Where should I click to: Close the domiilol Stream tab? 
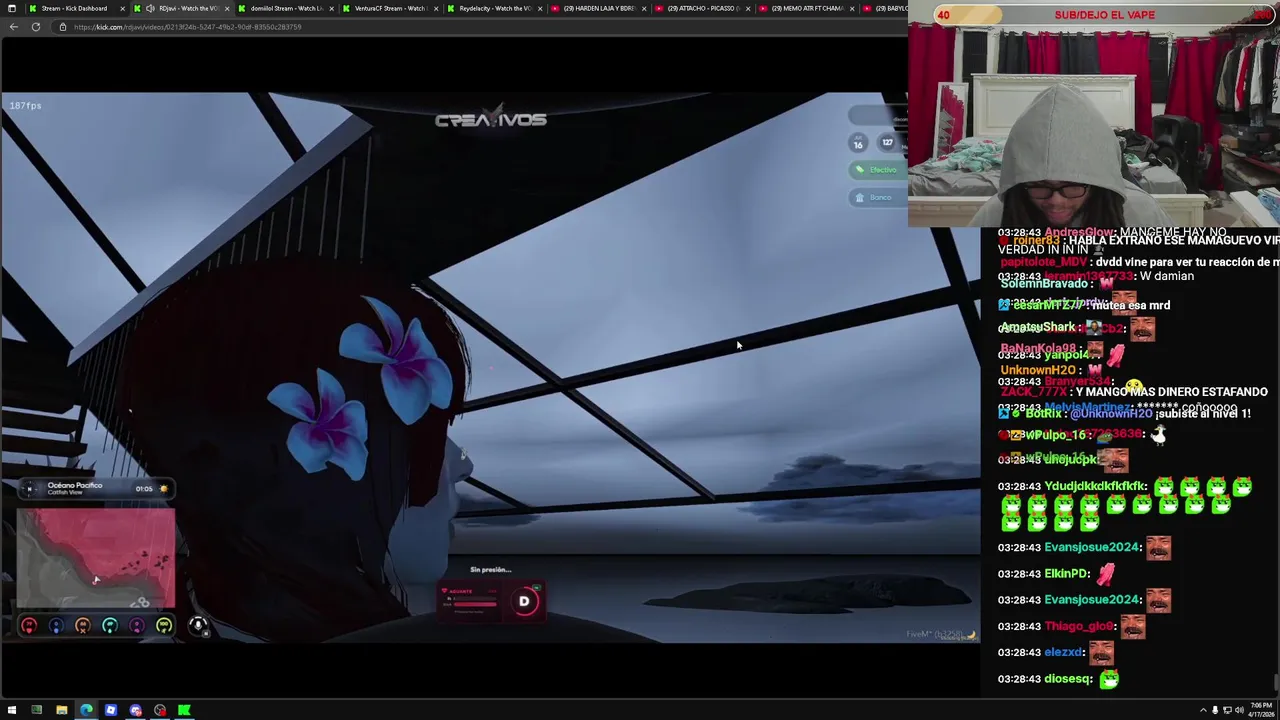pos(331,8)
